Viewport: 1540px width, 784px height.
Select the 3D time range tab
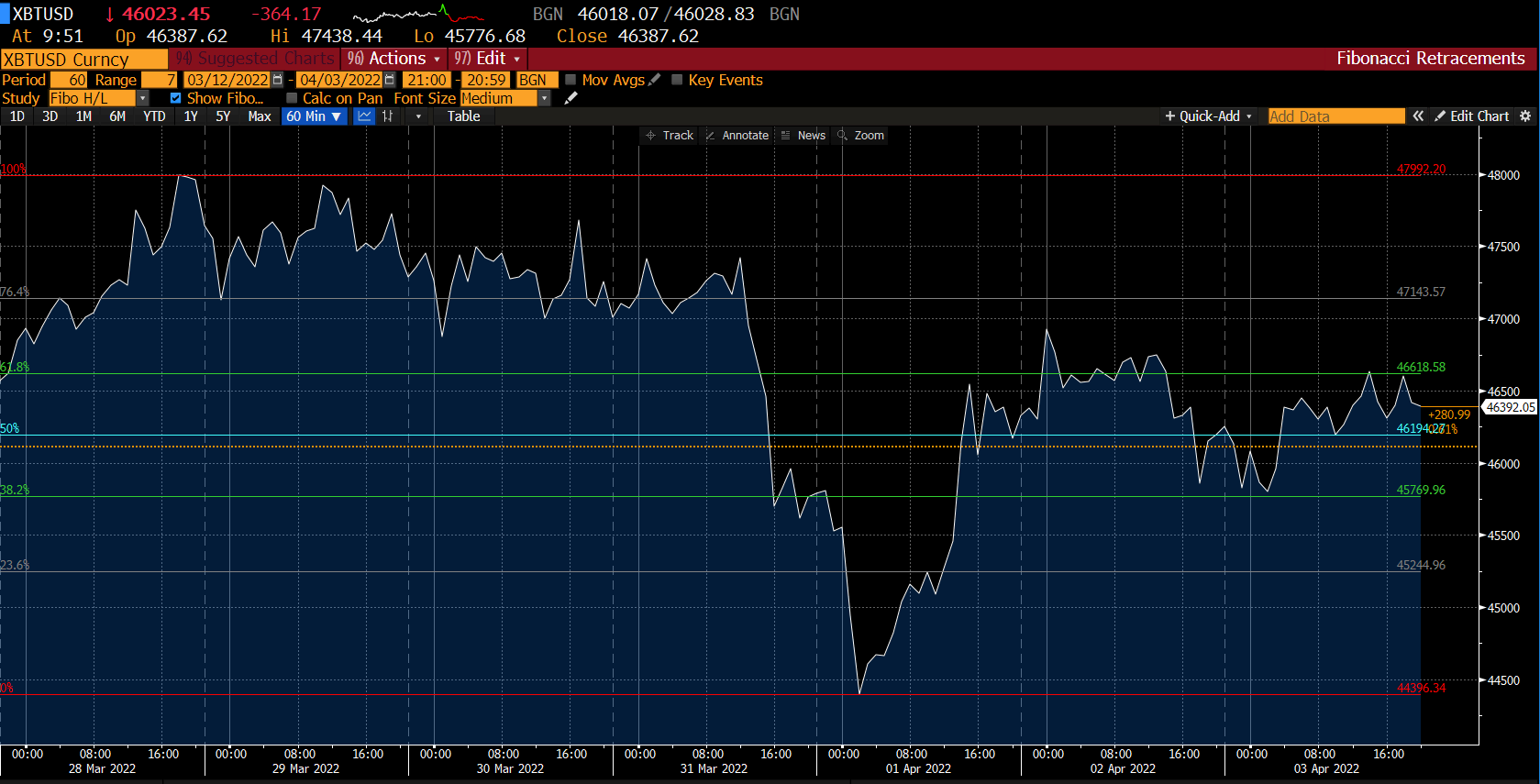tap(50, 116)
